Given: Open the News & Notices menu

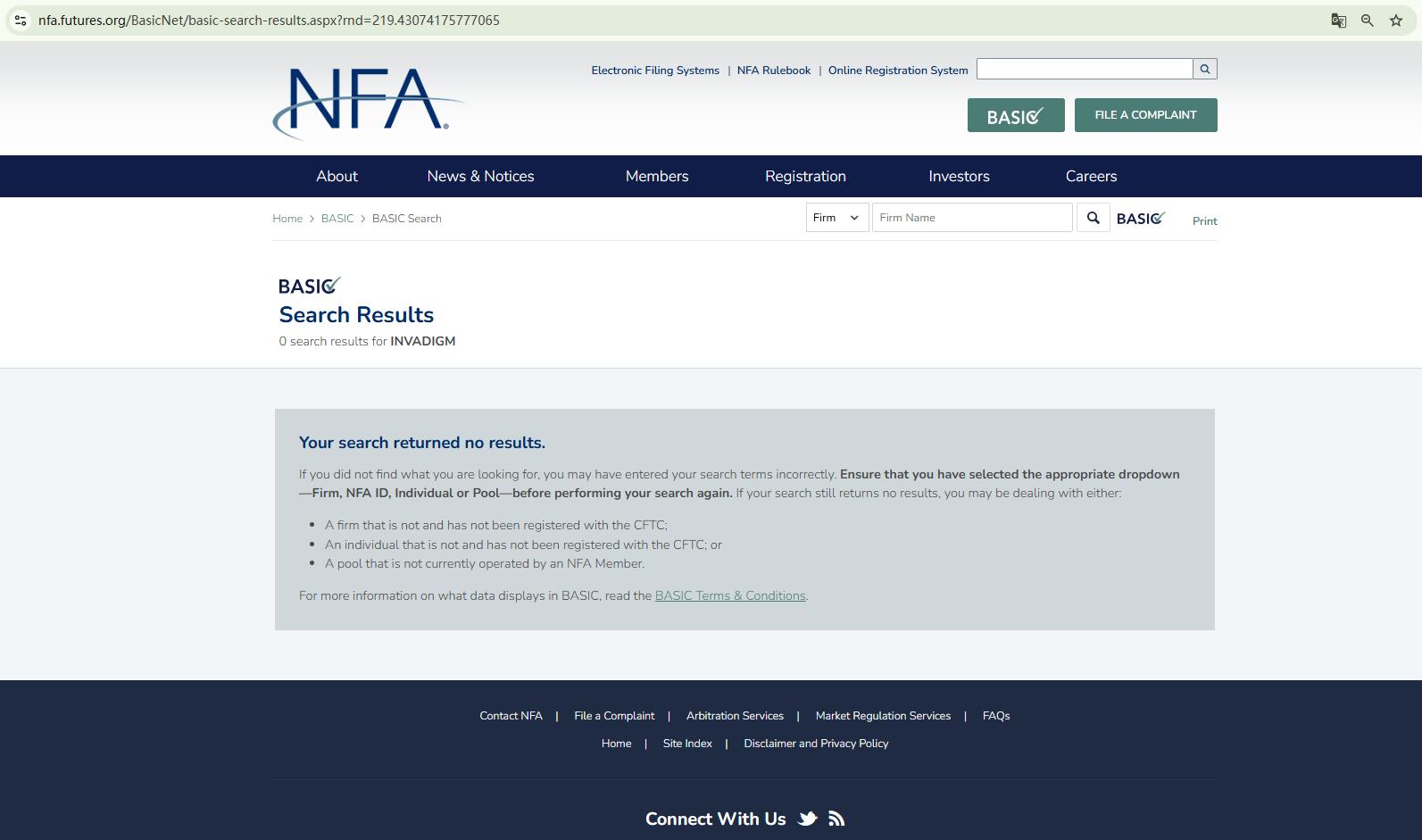Looking at the screenshot, I should pyautogui.click(x=480, y=177).
